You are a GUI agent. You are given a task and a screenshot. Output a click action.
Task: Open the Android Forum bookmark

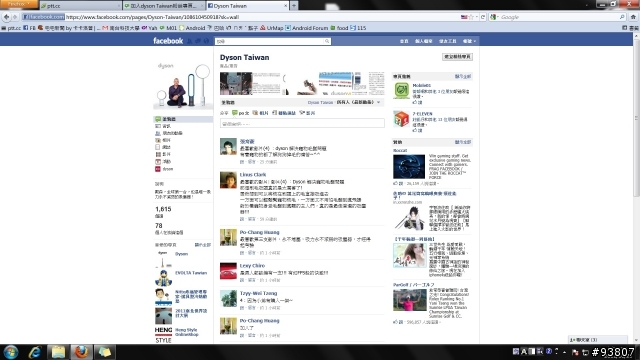click(x=307, y=28)
